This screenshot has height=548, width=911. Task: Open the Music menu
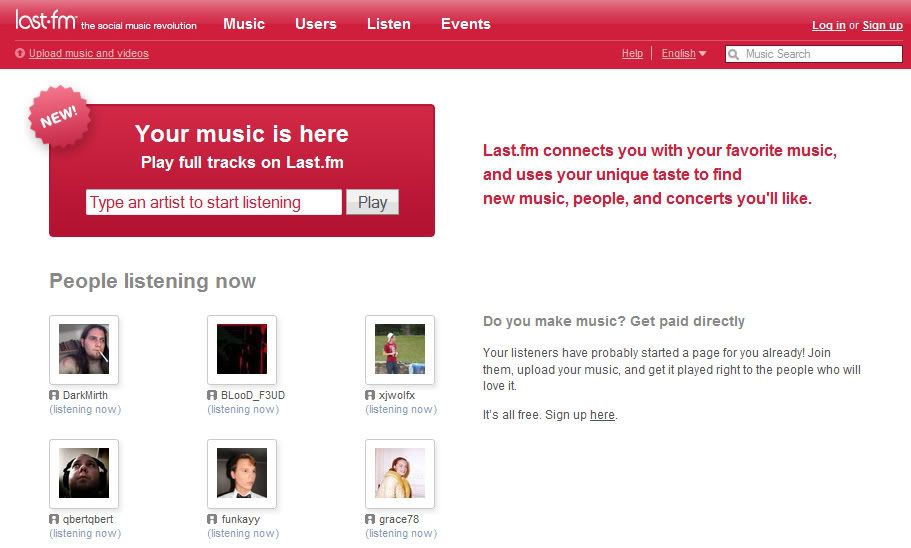(x=244, y=24)
